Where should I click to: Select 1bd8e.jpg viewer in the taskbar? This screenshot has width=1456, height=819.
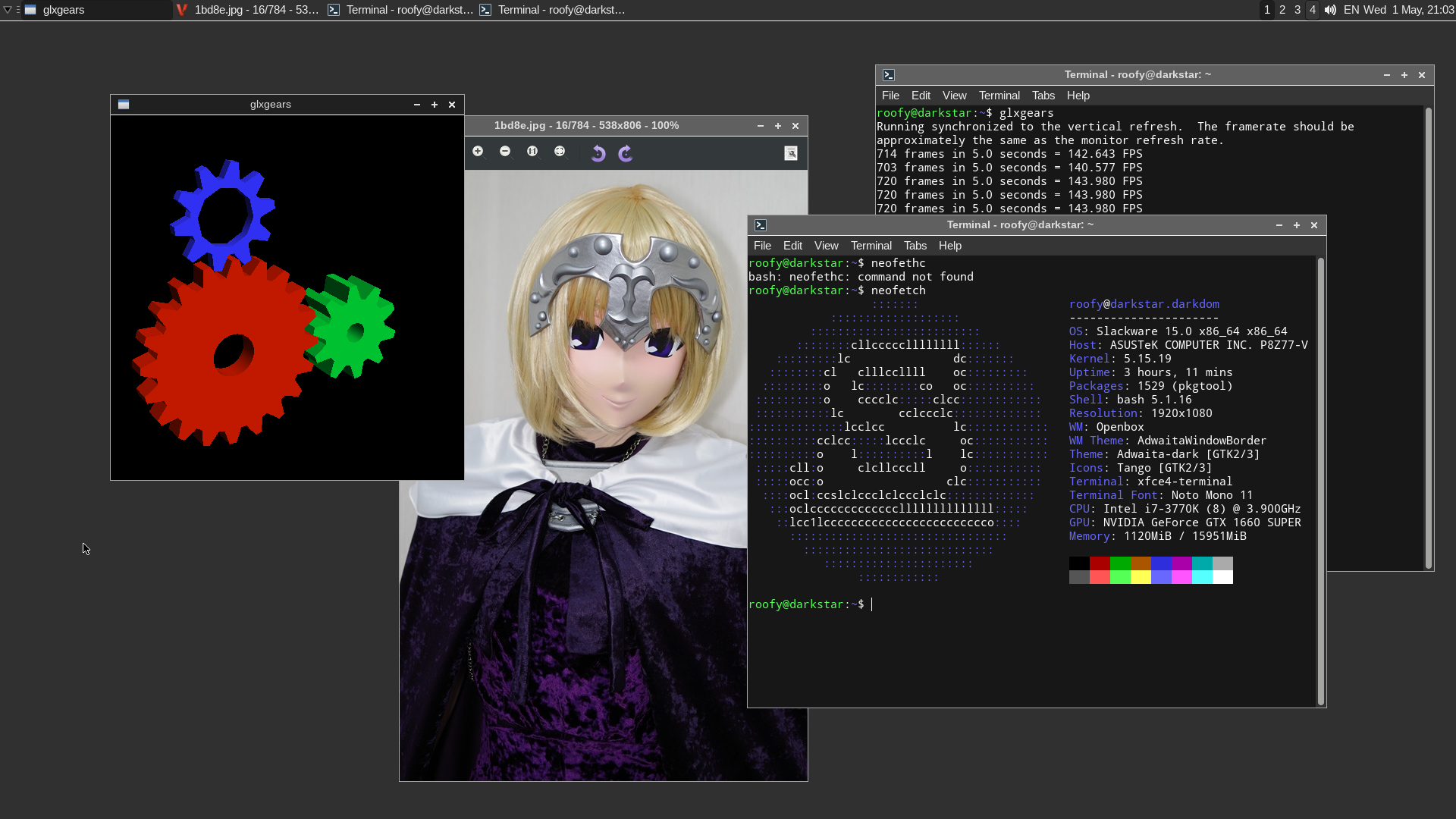point(248,10)
